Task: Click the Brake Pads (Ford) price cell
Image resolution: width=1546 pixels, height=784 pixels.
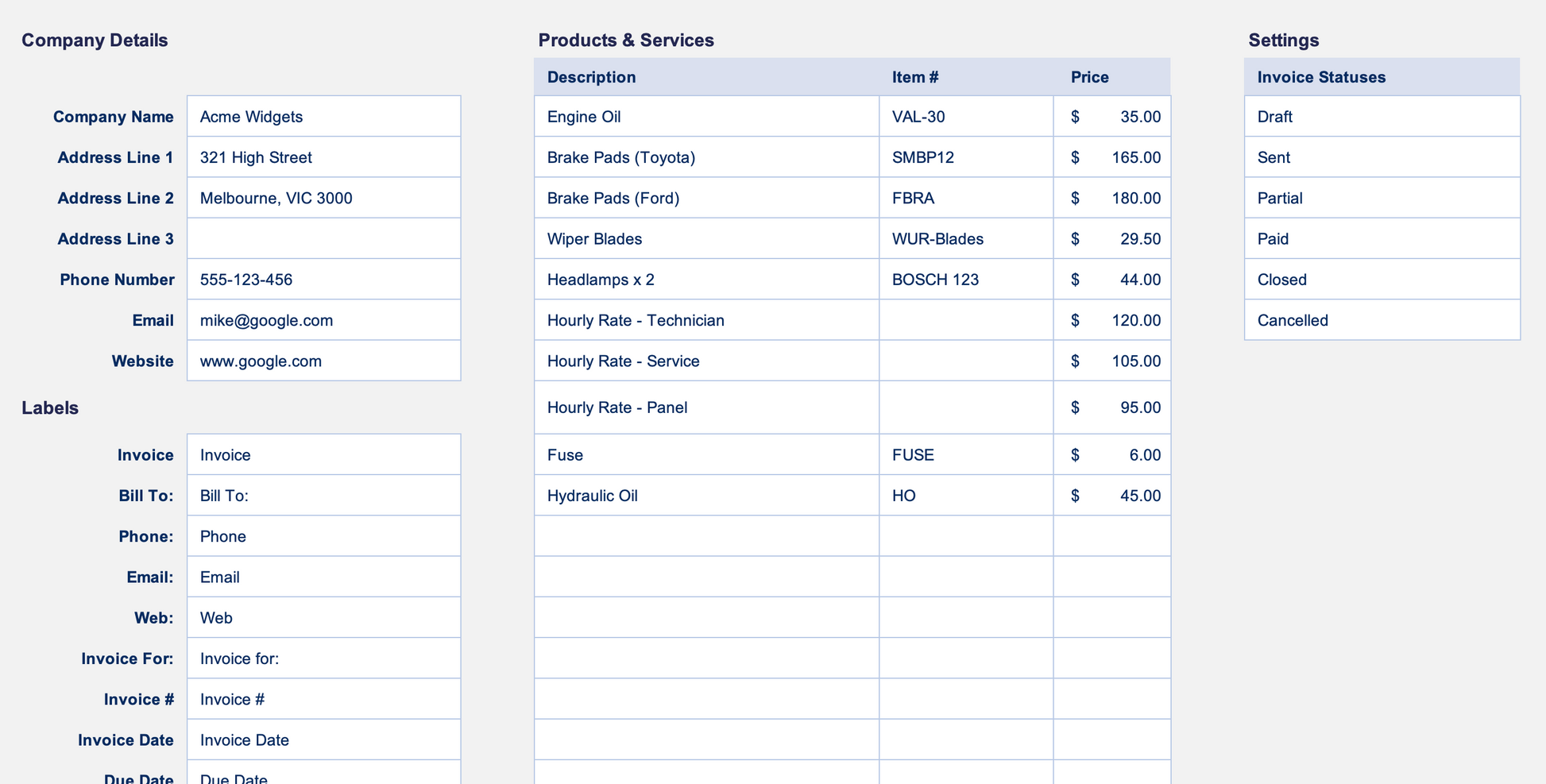Action: point(1111,198)
